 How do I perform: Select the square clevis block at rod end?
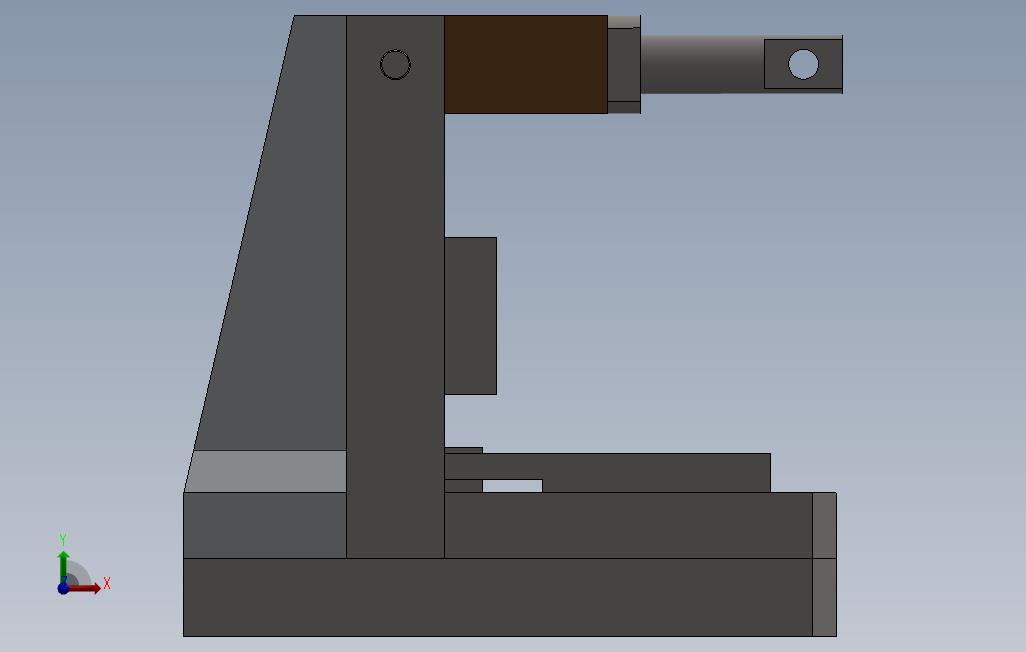(x=804, y=64)
